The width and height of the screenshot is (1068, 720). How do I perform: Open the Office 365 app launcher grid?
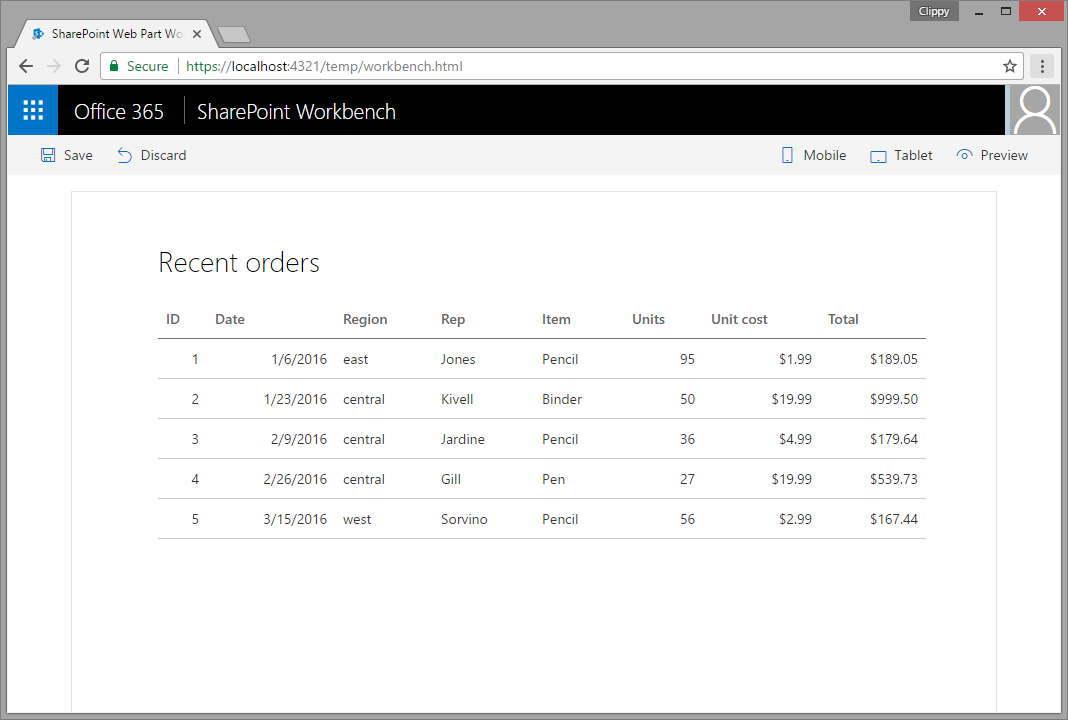[33, 110]
